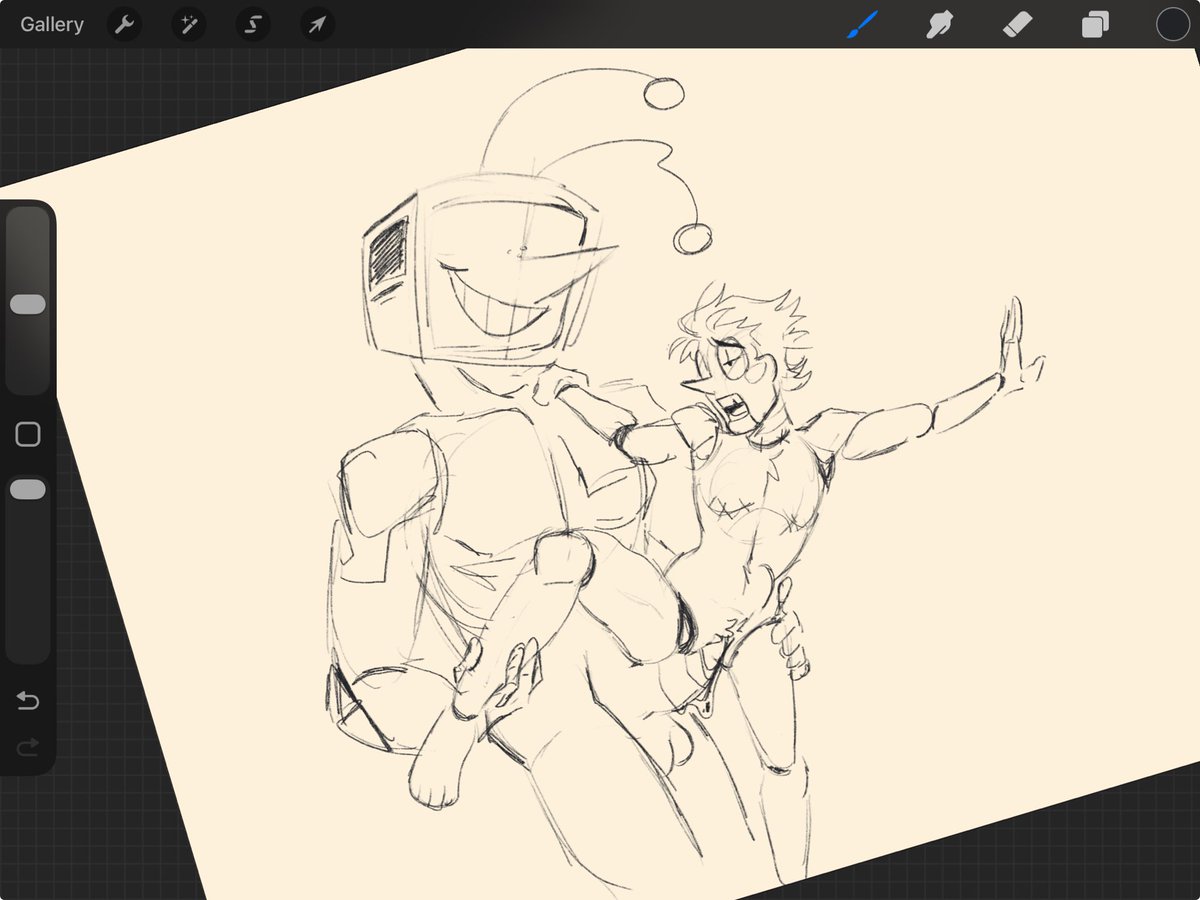The height and width of the screenshot is (900, 1200).
Task: Select the Brush tool
Action: click(862, 24)
